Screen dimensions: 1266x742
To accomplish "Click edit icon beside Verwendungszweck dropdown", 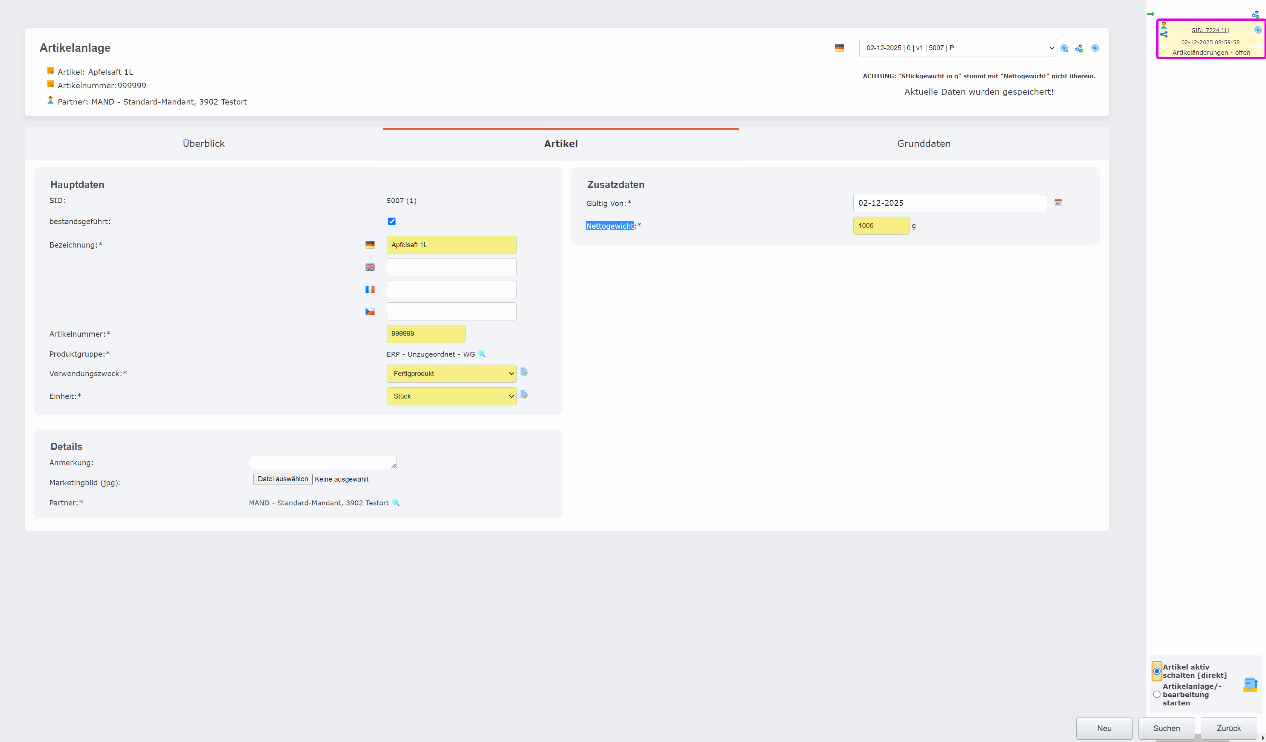I will point(524,372).
